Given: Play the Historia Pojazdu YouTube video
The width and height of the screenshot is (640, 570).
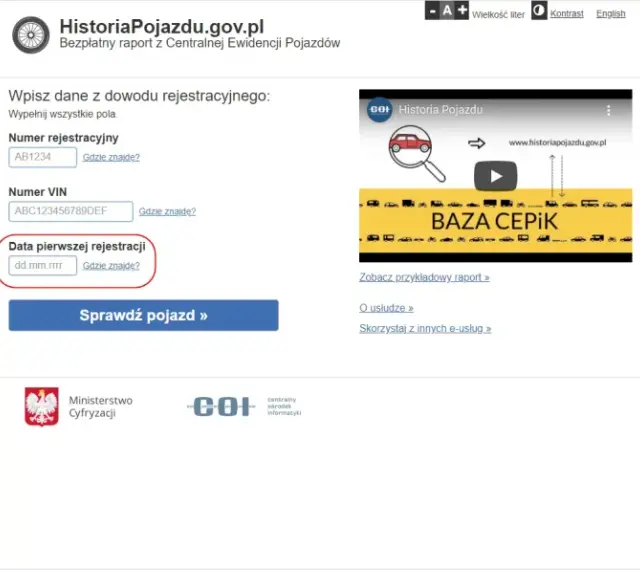Looking at the screenshot, I should (495, 176).
